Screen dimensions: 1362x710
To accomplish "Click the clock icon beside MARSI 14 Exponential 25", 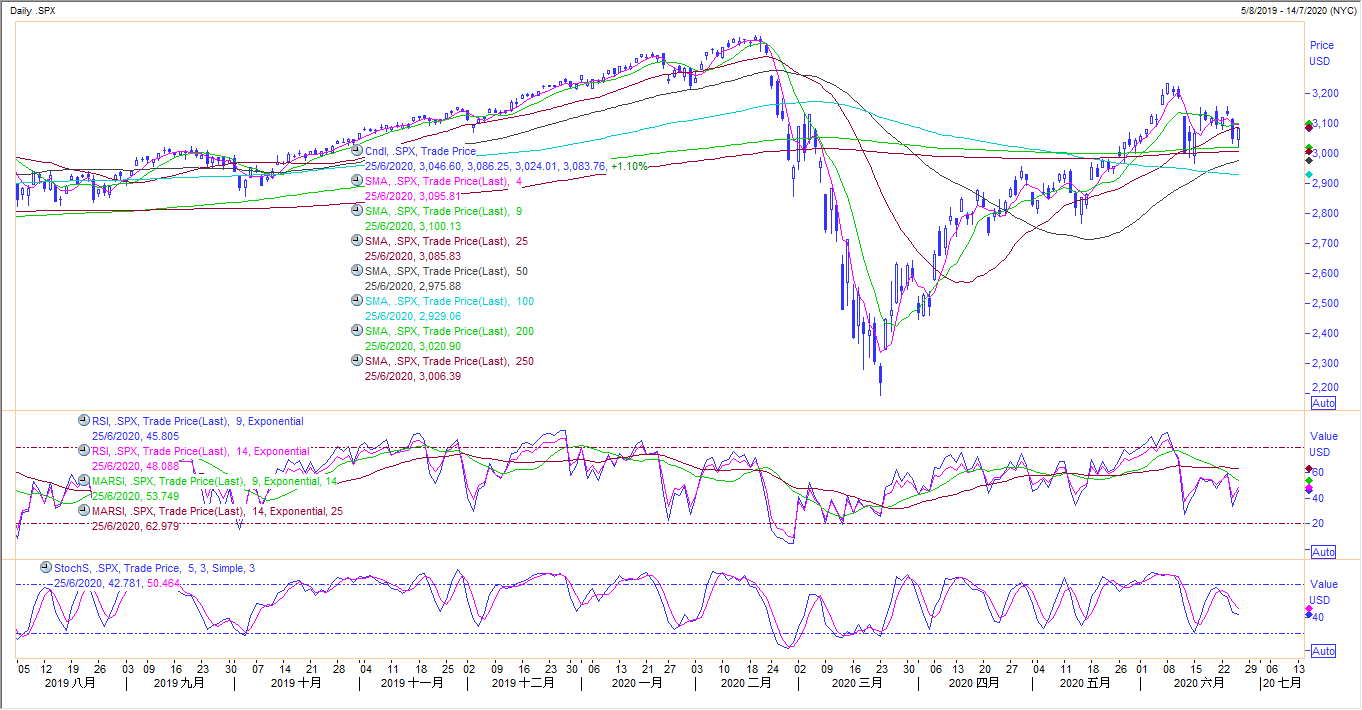I will (x=84, y=510).
